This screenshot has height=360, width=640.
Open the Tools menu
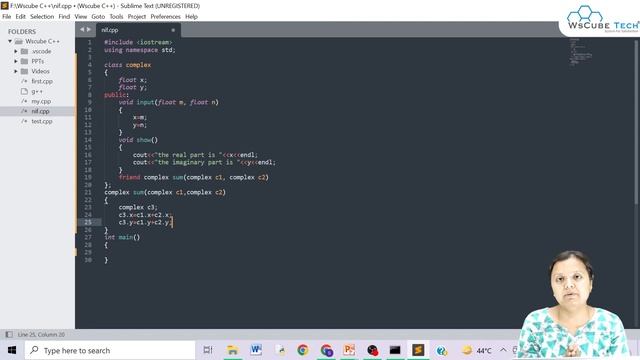[x=116, y=17]
